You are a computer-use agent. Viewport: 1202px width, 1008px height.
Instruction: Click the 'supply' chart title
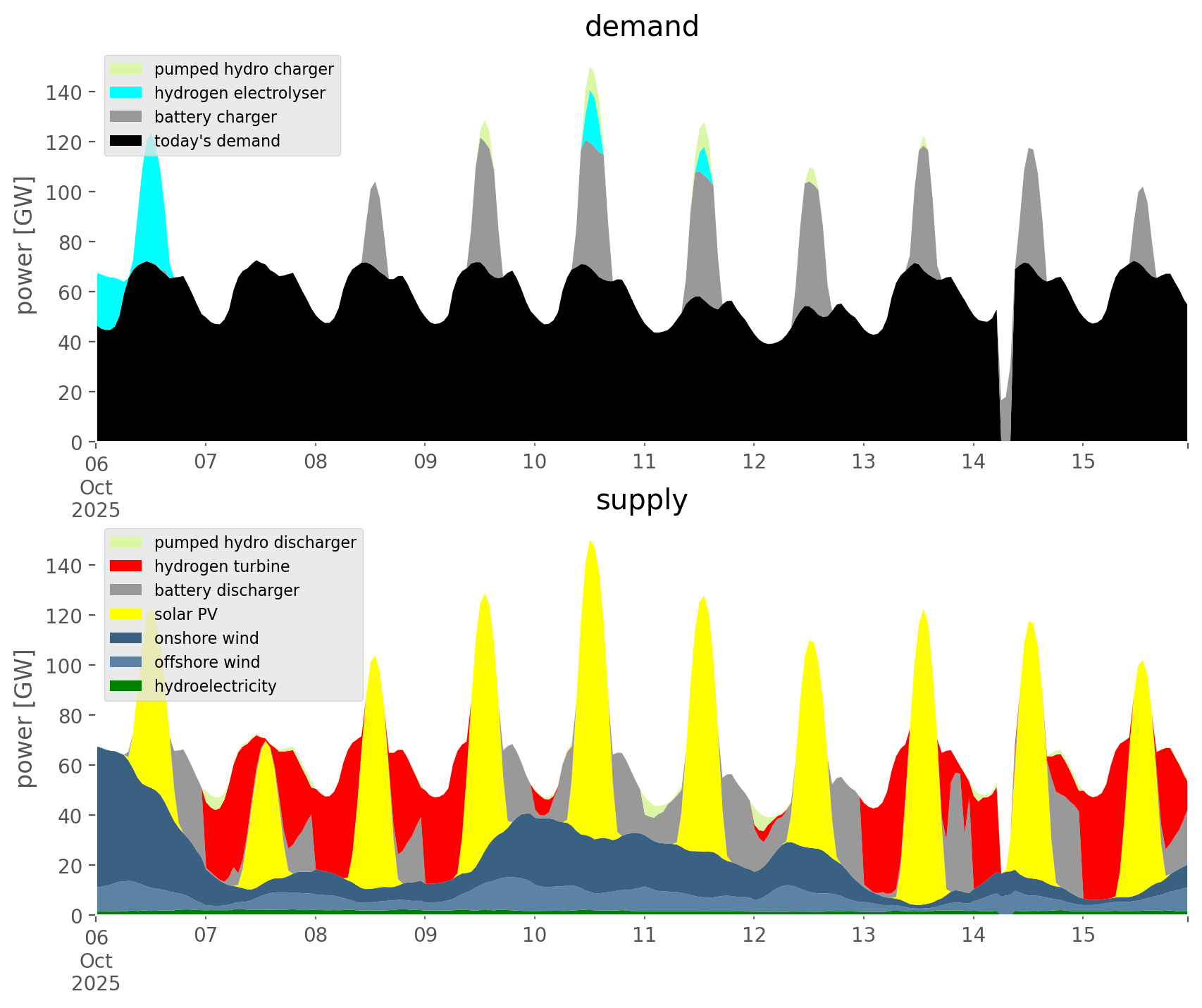point(641,500)
